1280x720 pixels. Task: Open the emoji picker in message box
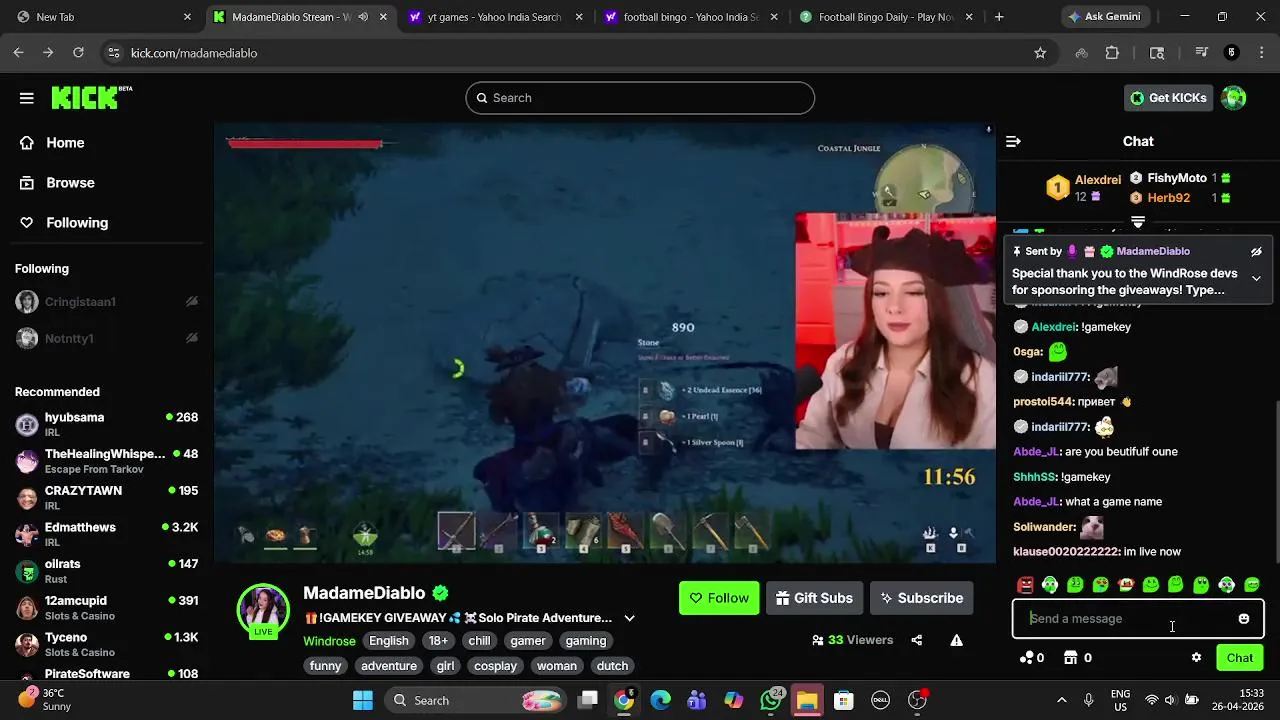coord(1244,619)
